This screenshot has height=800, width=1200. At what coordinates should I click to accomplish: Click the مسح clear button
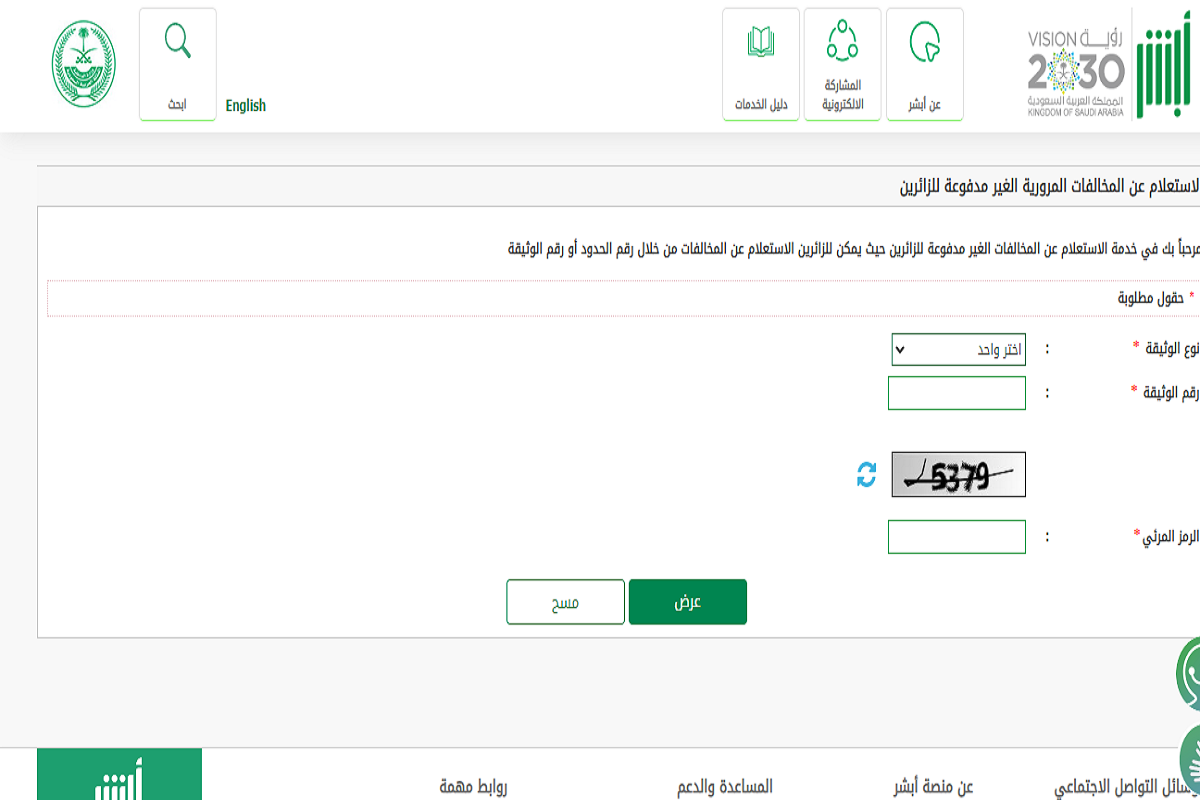(x=565, y=601)
